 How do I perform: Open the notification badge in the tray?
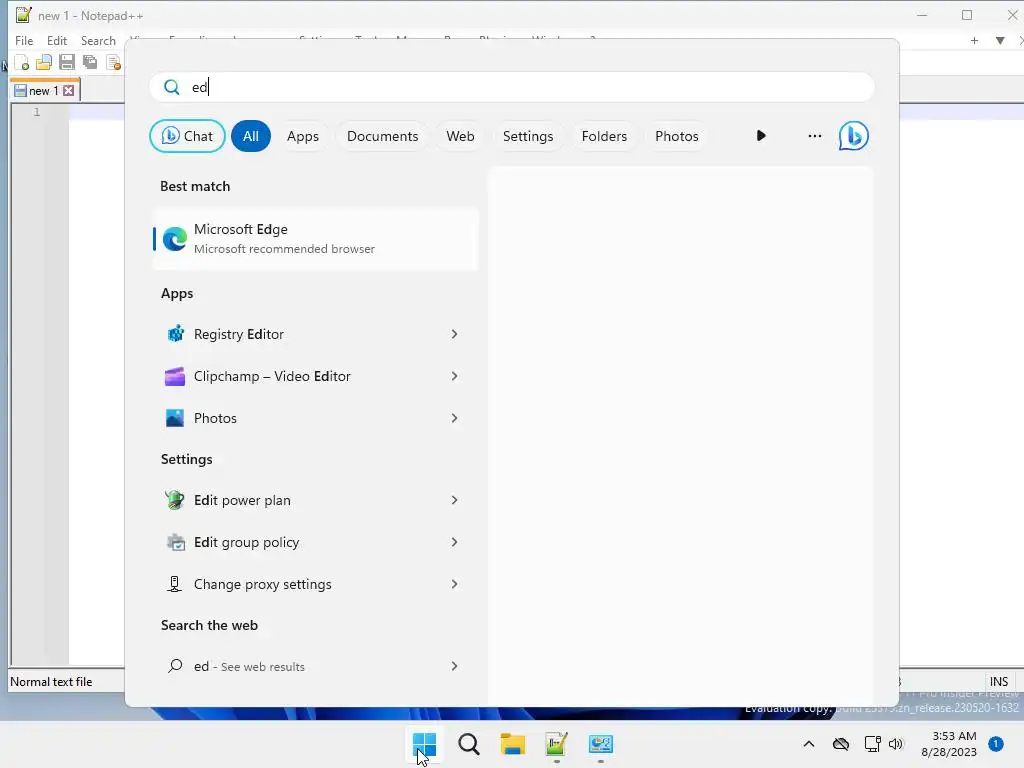pos(996,744)
